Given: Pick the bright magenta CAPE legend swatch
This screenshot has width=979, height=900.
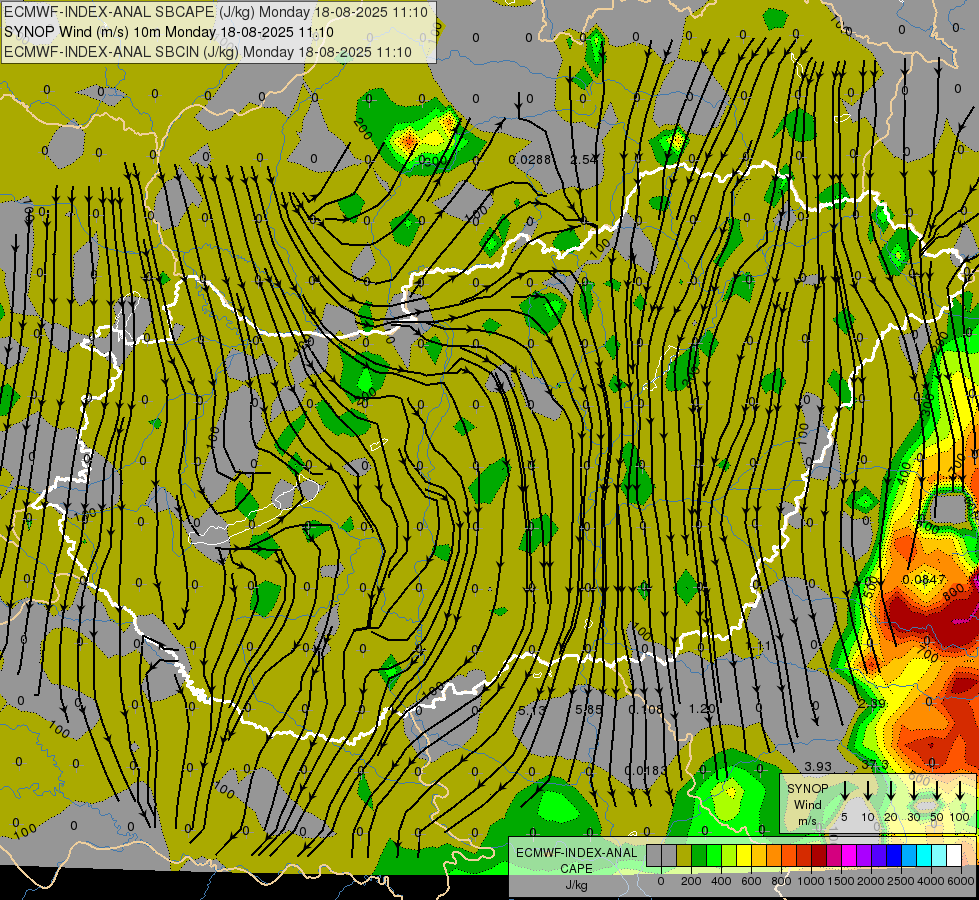Looking at the screenshot, I should pyautogui.click(x=849, y=855).
